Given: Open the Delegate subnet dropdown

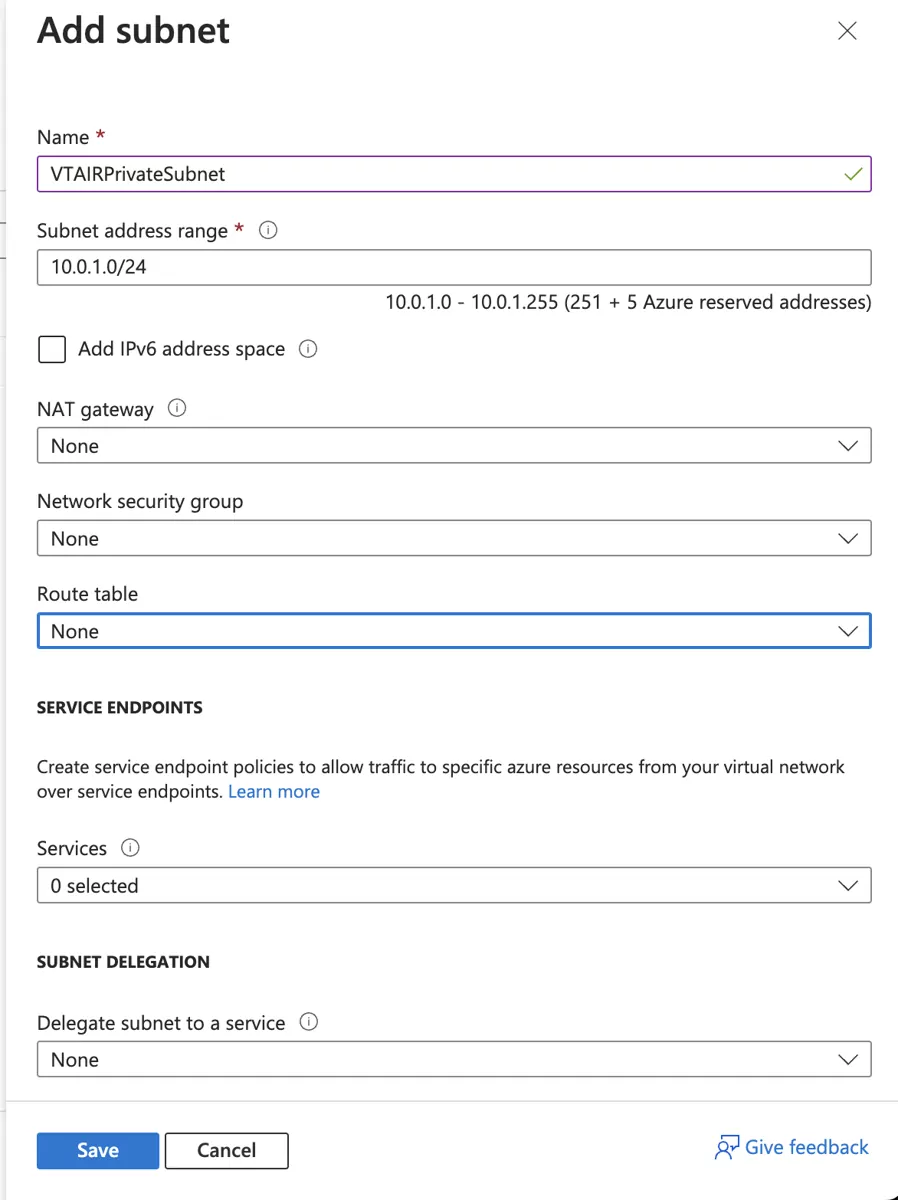Looking at the screenshot, I should click(848, 1059).
